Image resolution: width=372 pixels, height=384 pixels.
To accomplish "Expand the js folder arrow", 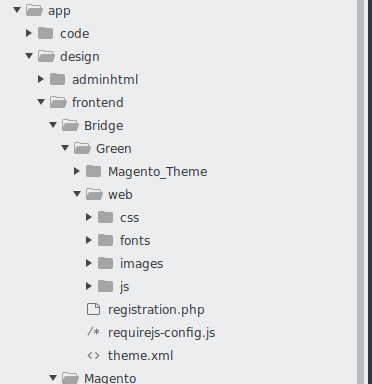I will pyautogui.click(x=89, y=286).
